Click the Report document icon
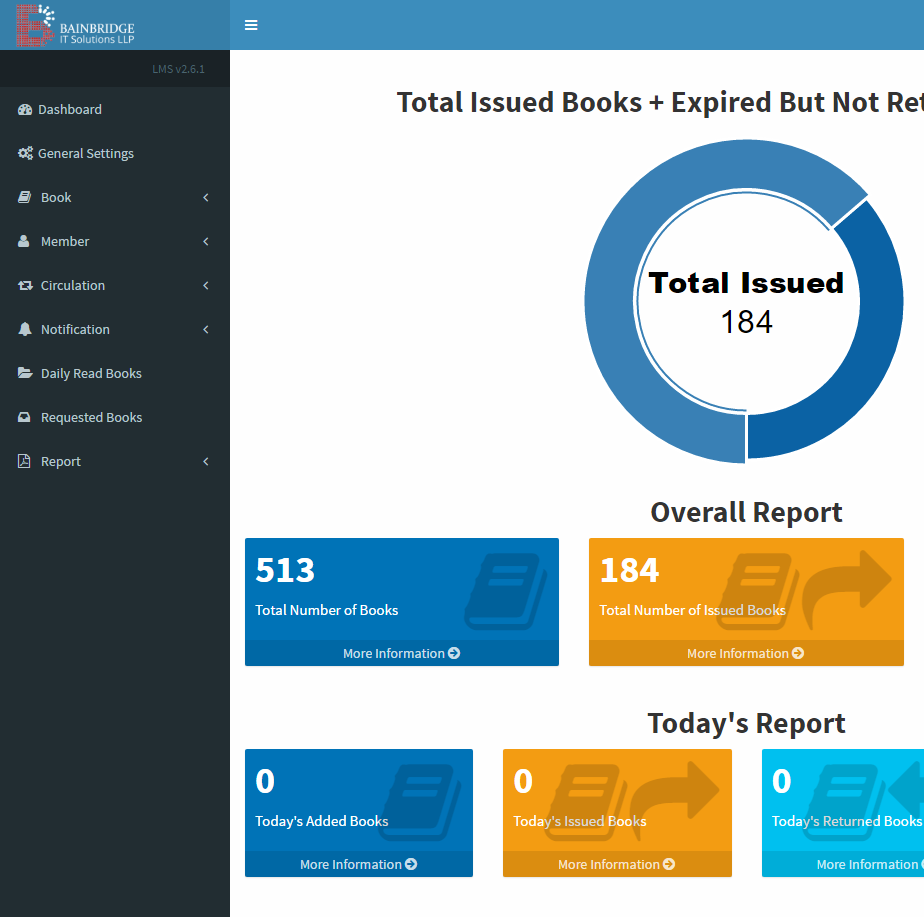 22,461
